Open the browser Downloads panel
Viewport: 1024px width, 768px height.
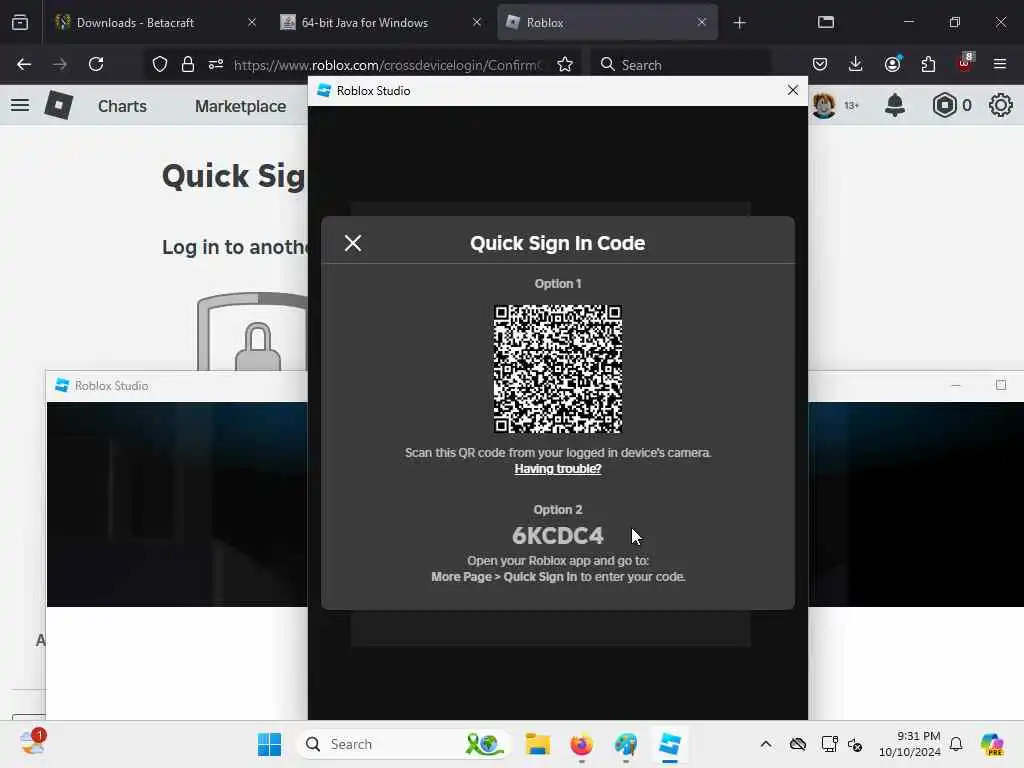[856, 64]
